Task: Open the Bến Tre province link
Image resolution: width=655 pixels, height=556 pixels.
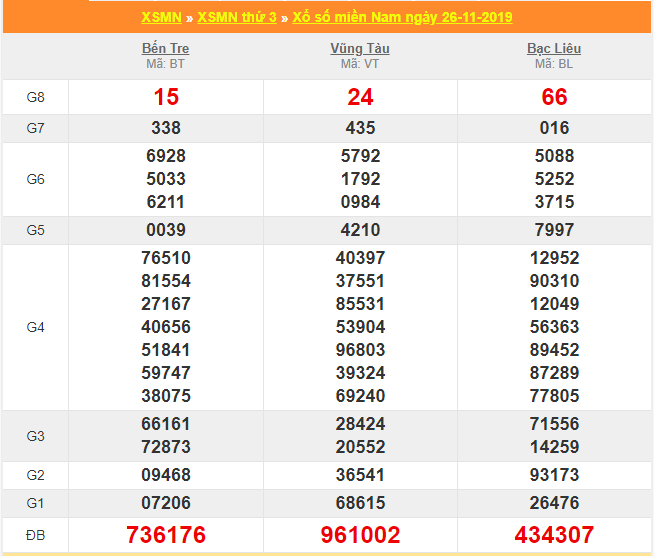Action: [x=165, y=48]
